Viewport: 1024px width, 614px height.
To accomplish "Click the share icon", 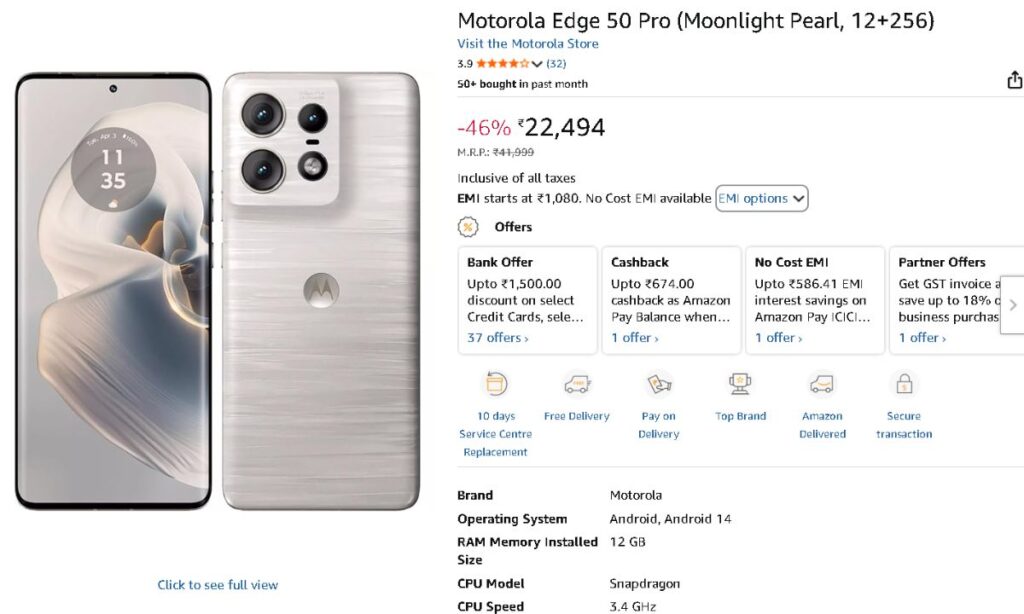I will tap(1014, 81).
